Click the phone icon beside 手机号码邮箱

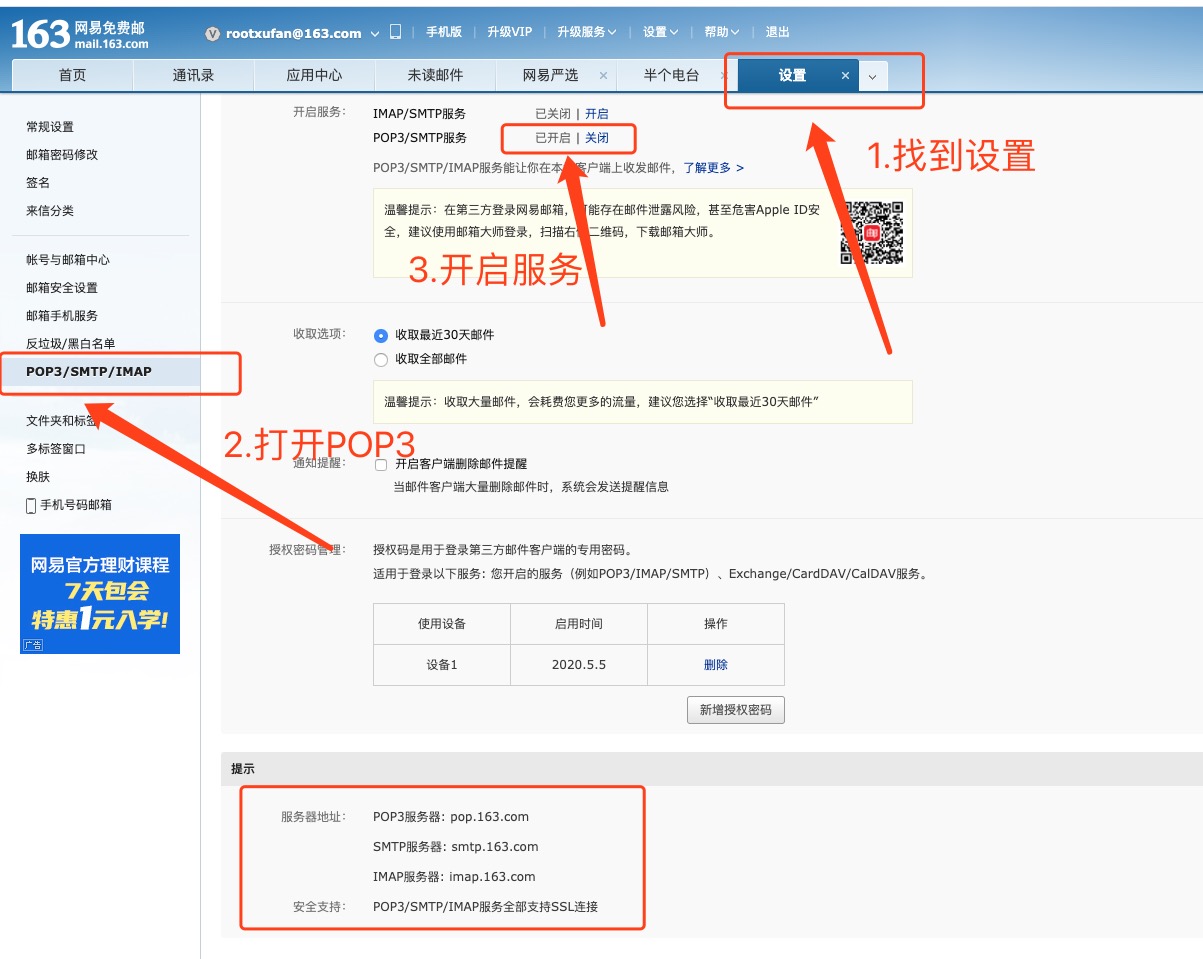tap(31, 505)
